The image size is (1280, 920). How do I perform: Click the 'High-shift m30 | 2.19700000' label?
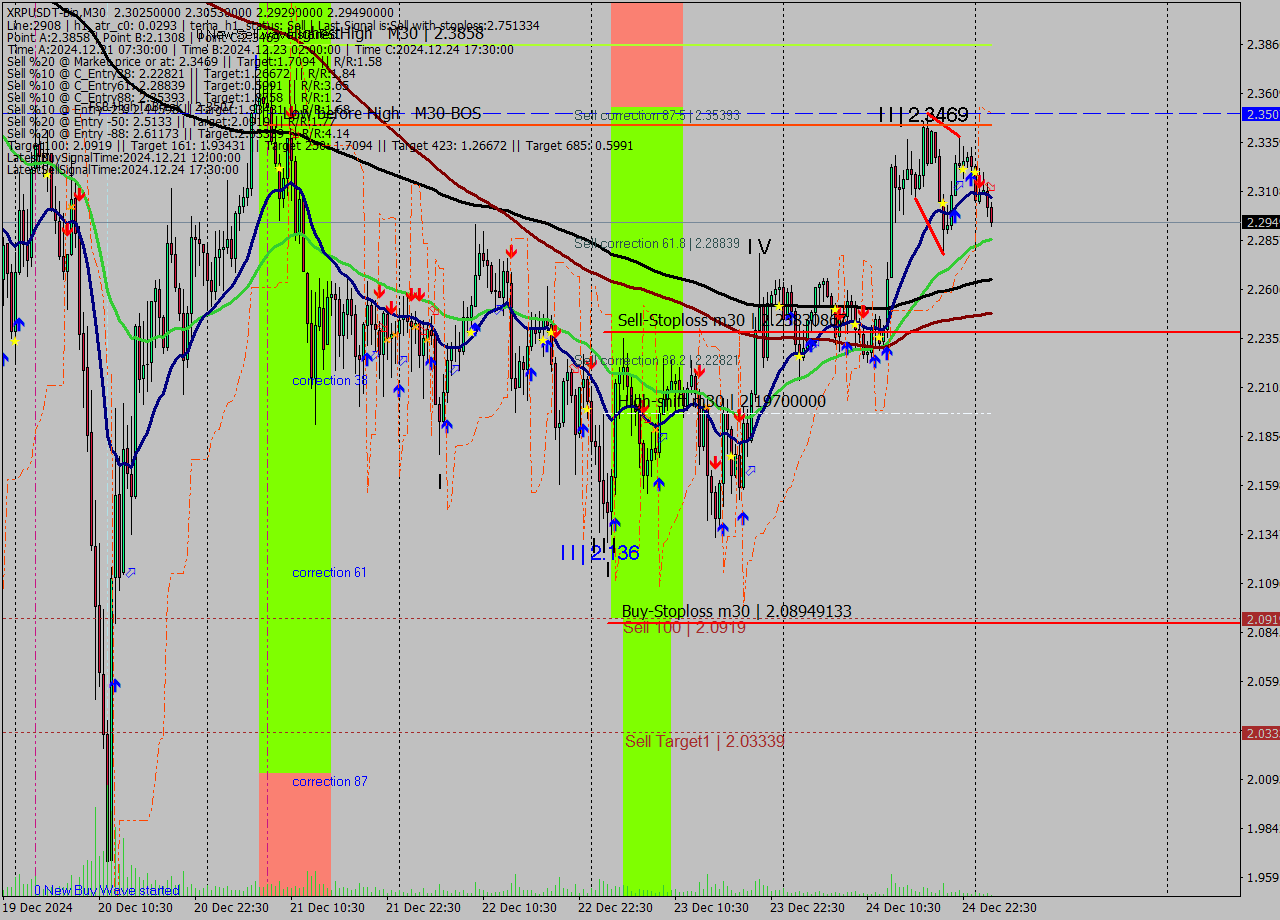coord(722,401)
